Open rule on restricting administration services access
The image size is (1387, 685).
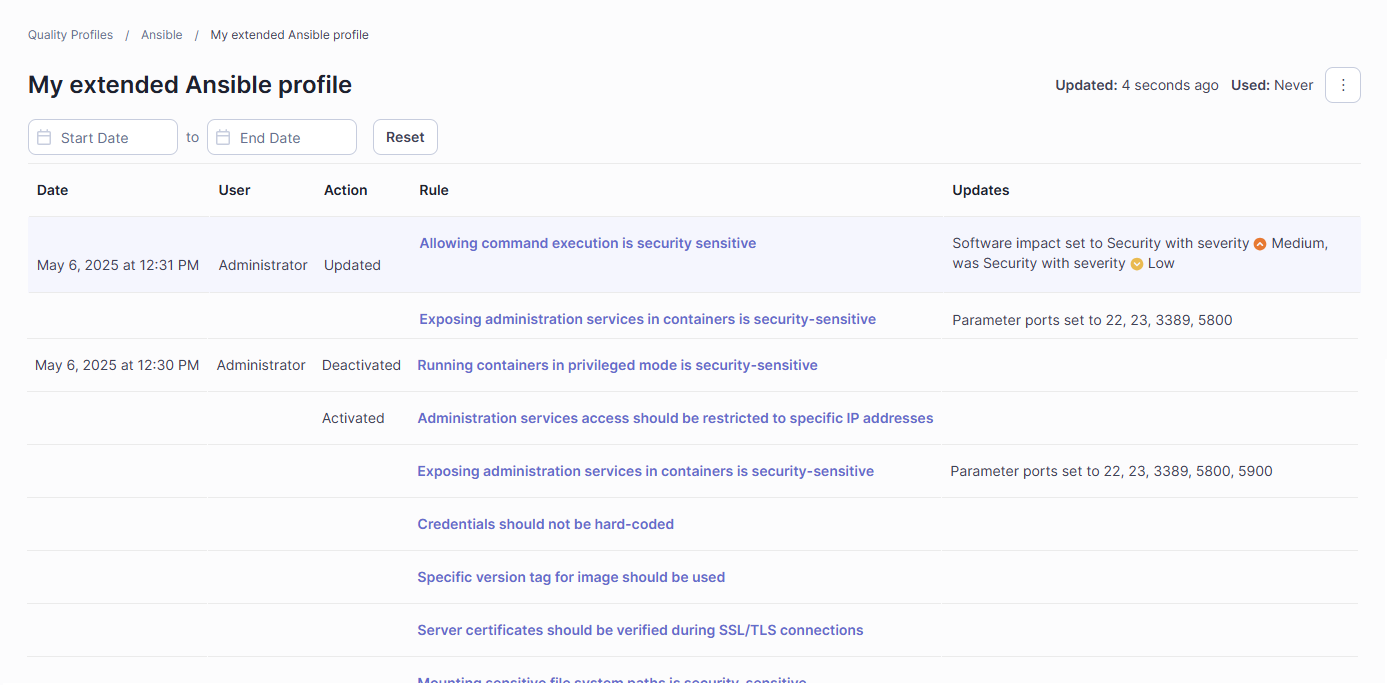[675, 418]
